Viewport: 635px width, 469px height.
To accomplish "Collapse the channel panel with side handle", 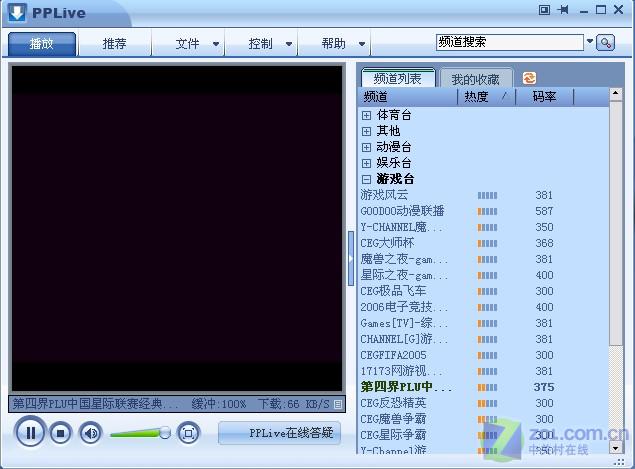I will (x=351, y=258).
